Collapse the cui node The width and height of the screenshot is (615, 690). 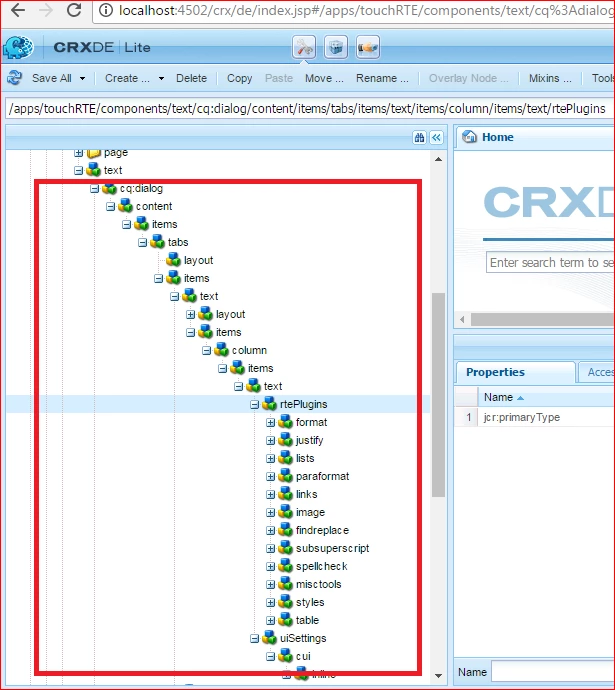(x=271, y=657)
